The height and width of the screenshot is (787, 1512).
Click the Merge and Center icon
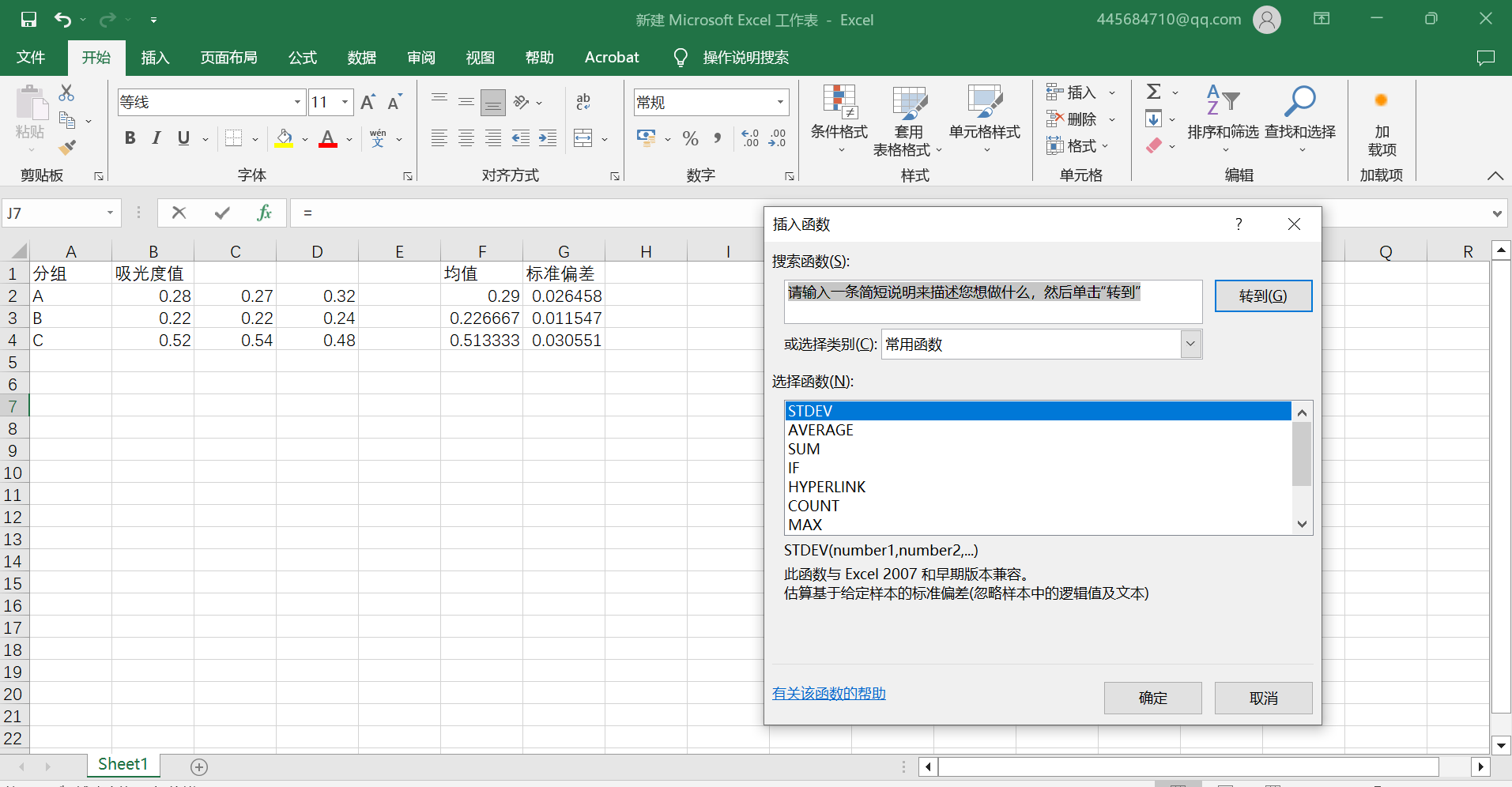pos(583,138)
